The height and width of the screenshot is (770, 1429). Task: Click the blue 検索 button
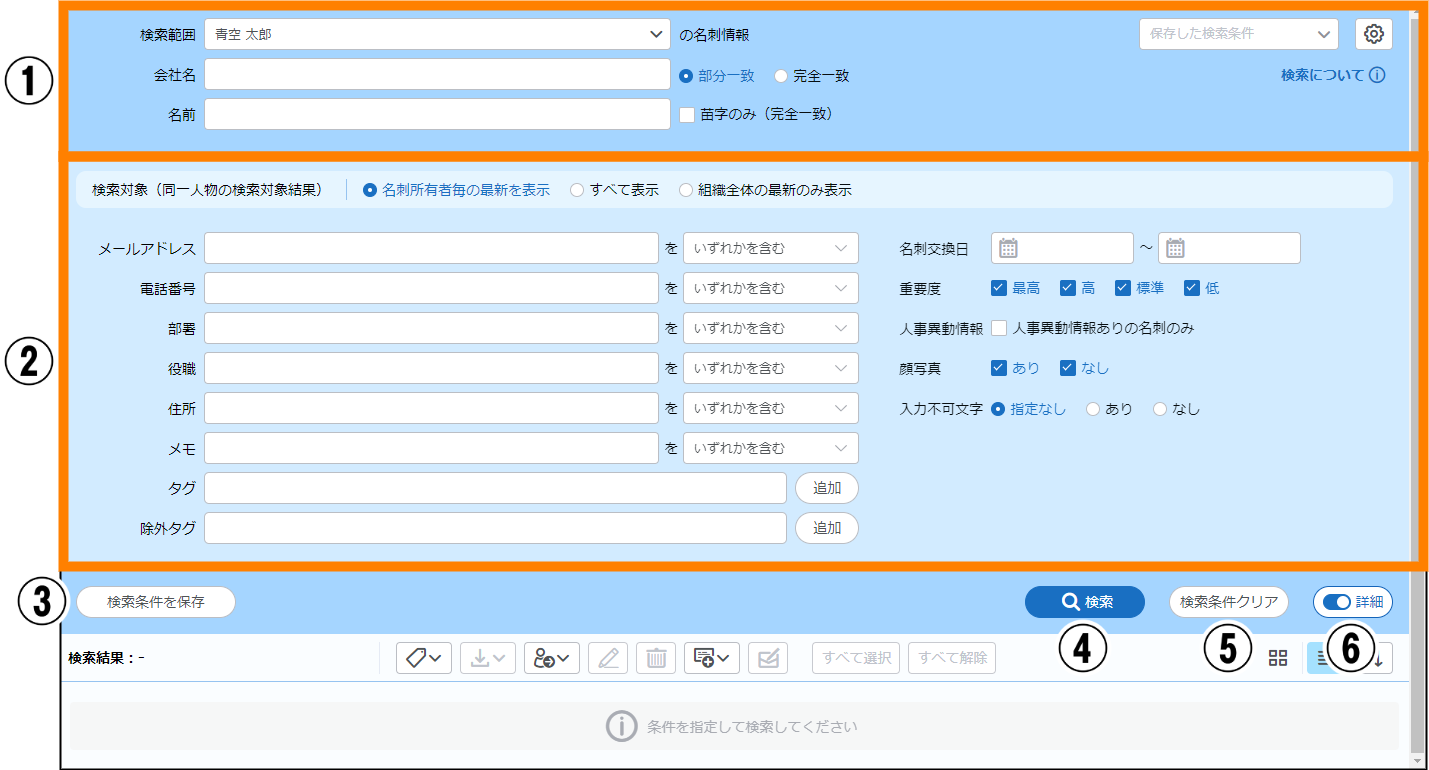click(1084, 602)
